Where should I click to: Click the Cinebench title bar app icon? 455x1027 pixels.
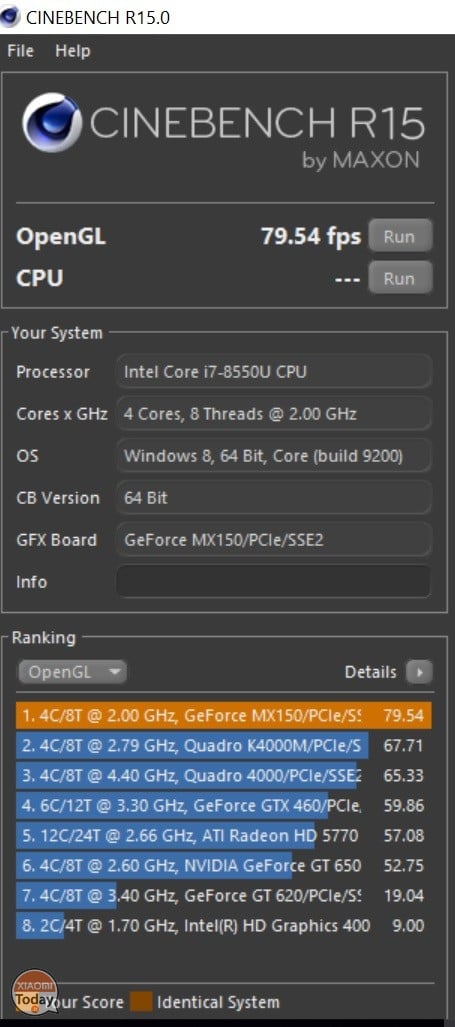pyautogui.click(x=10, y=17)
